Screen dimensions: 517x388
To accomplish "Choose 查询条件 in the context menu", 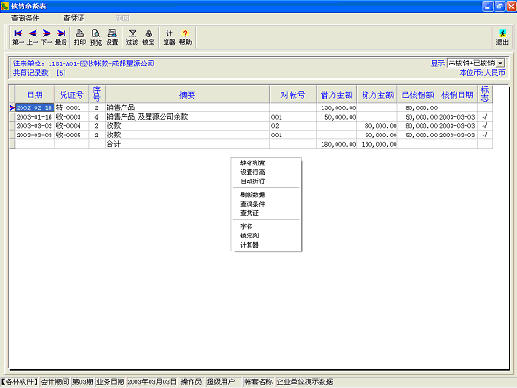I will tap(253, 204).
